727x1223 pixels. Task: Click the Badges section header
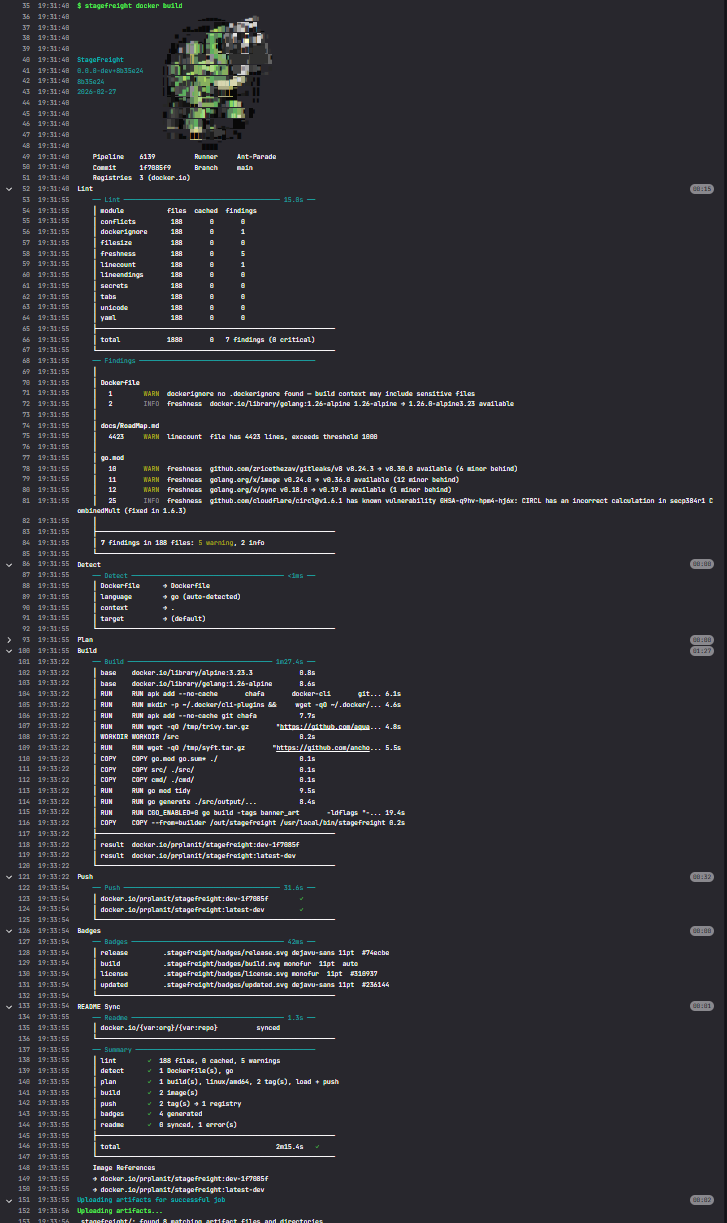point(89,930)
